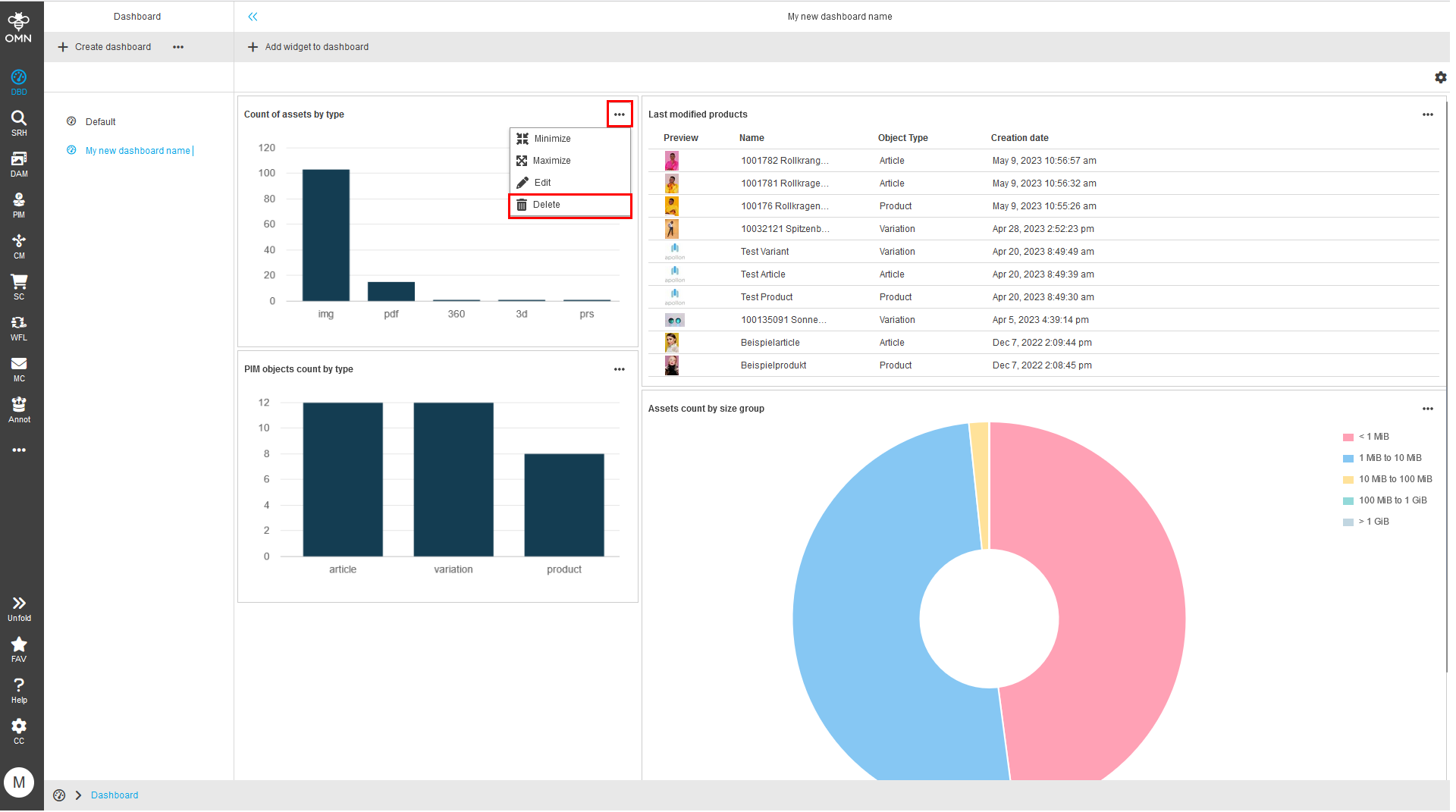Screen dimensions: 1456x812
Task: Open dashboard settings gear icon
Action: click(x=1440, y=77)
